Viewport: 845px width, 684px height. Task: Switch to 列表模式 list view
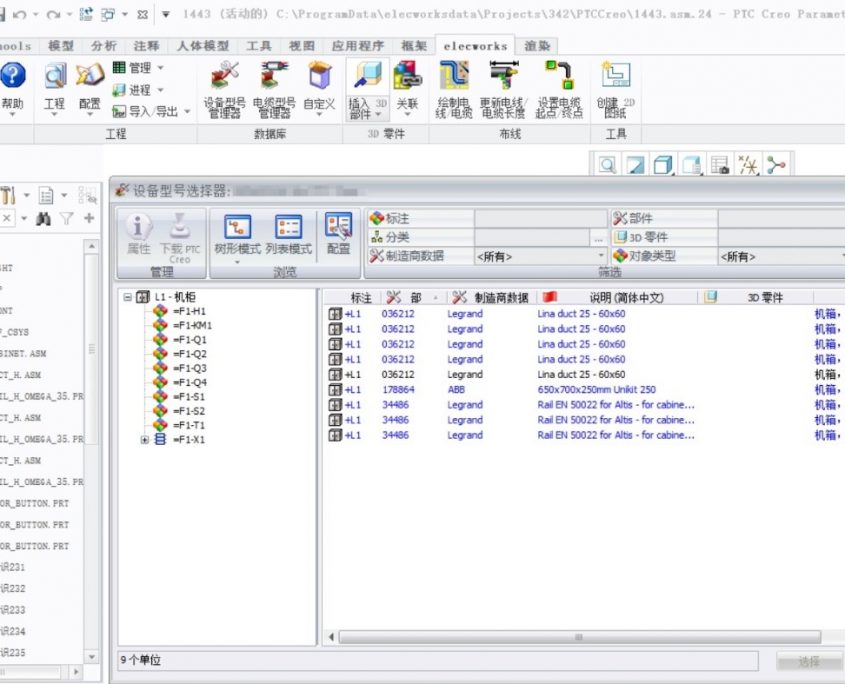tap(288, 236)
